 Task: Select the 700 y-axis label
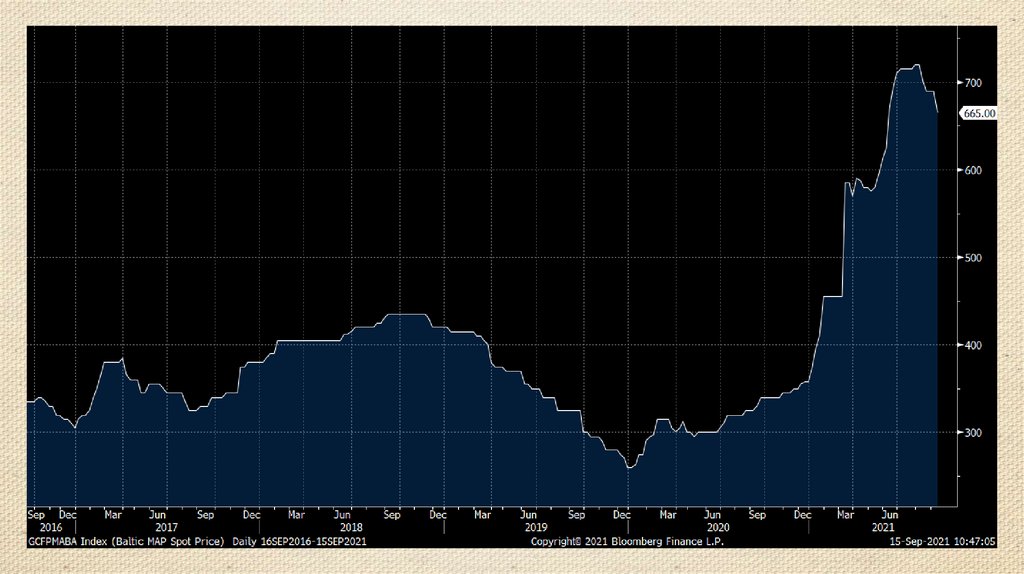point(973,83)
